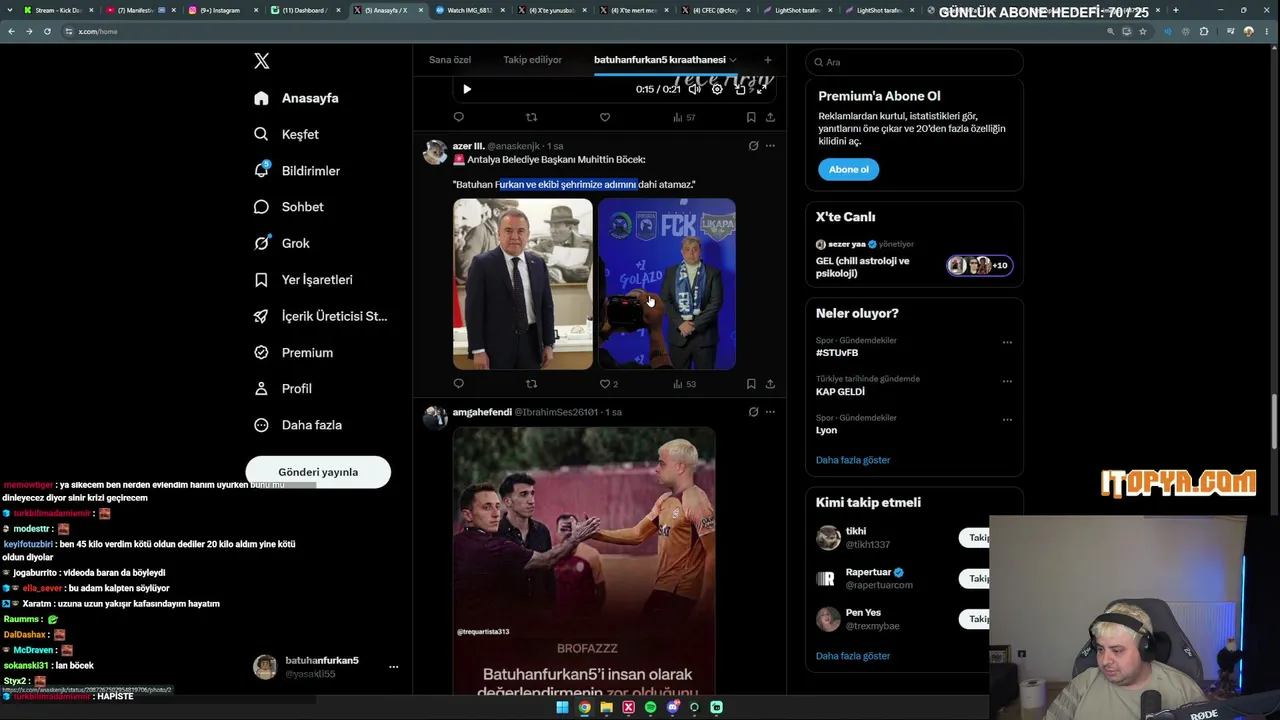The height and width of the screenshot is (720, 1280).
Task: Open Grok actions on amgahefendi post
Action: (753, 412)
